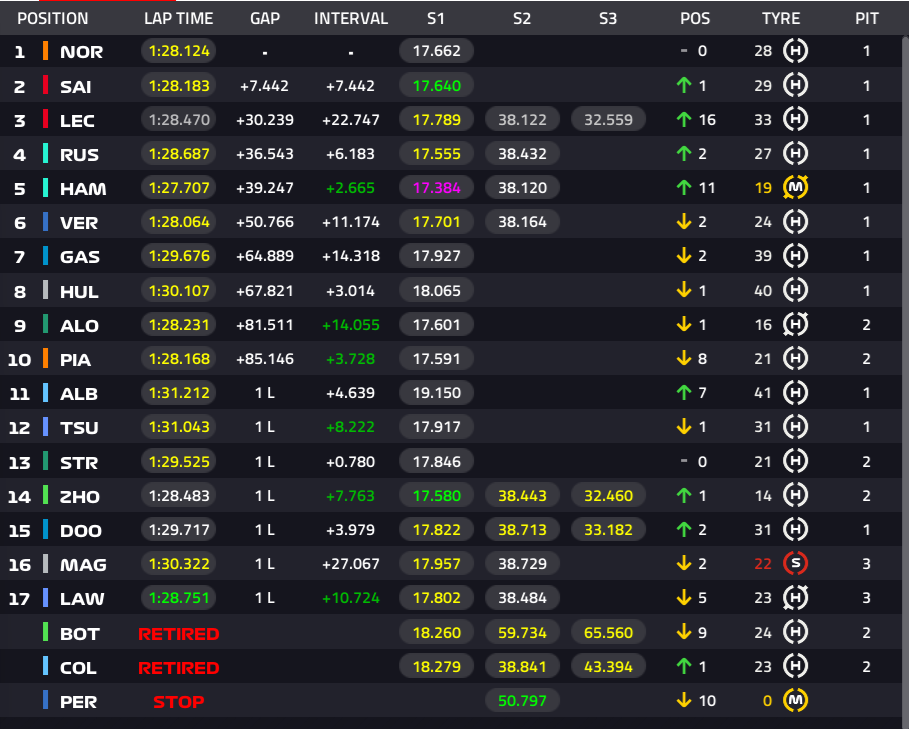Click the hard tyre icon in LEC row
Image resolution: width=909 pixels, height=729 pixels.
795,119
